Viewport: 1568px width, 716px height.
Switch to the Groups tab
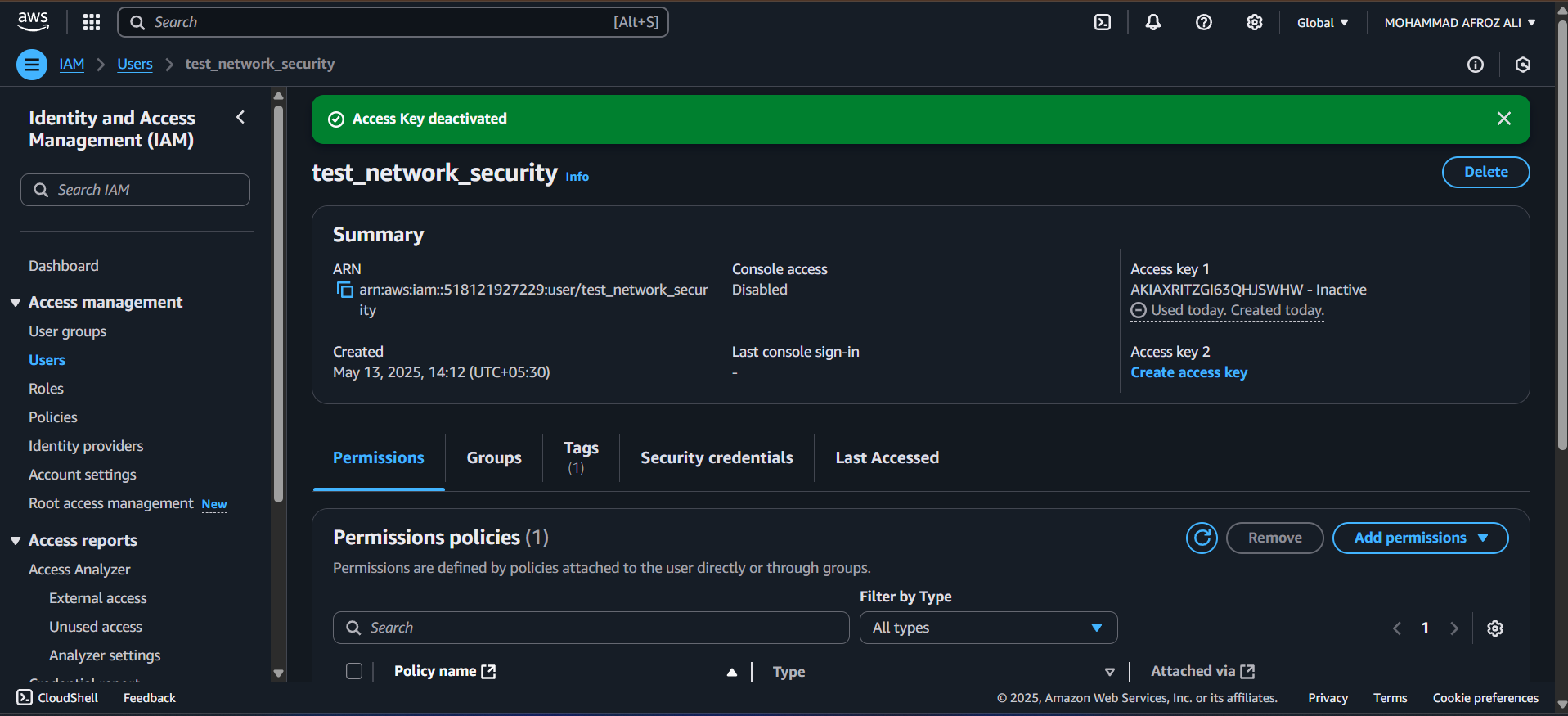494,457
